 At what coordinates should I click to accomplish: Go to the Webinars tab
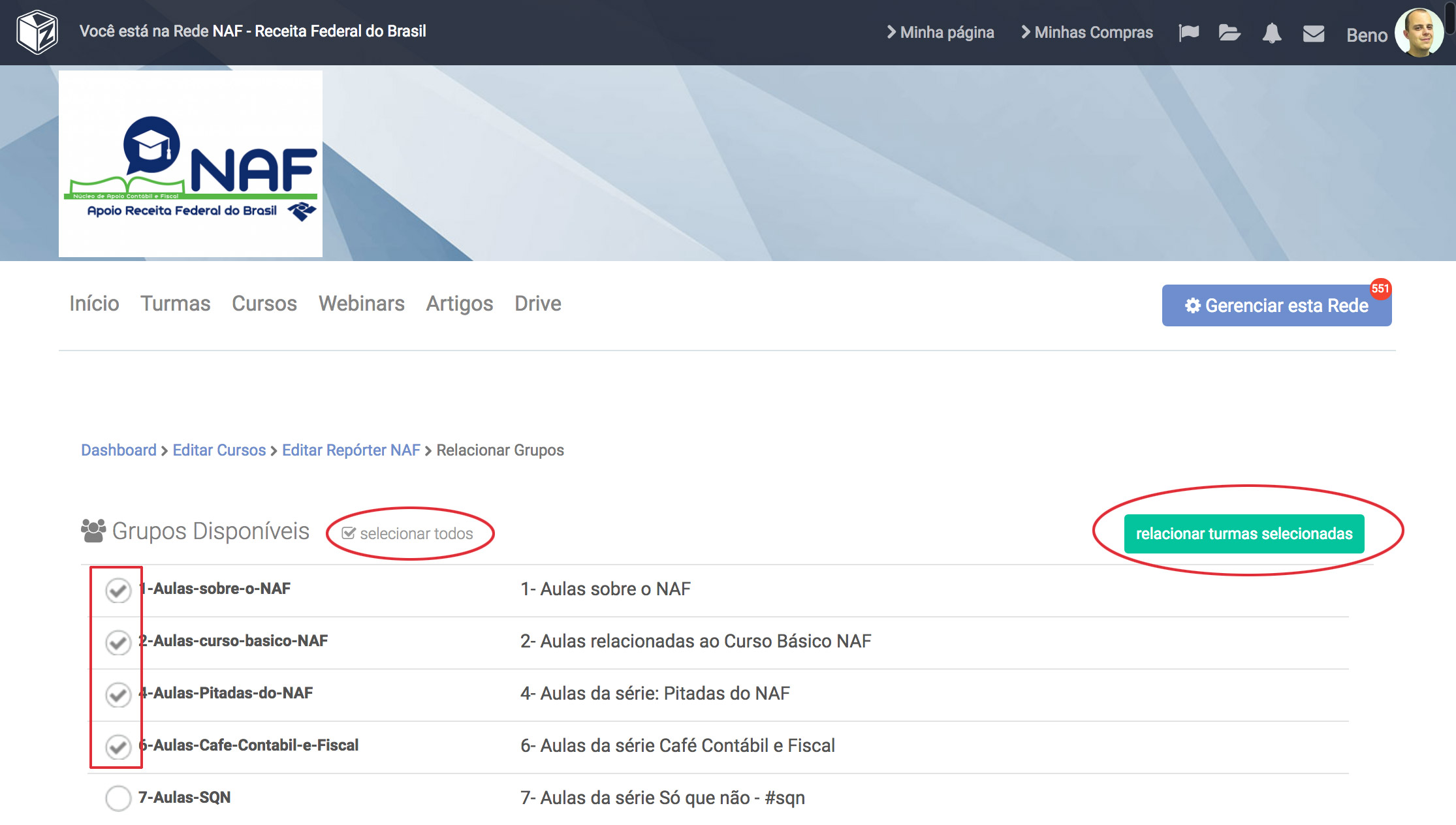click(361, 304)
